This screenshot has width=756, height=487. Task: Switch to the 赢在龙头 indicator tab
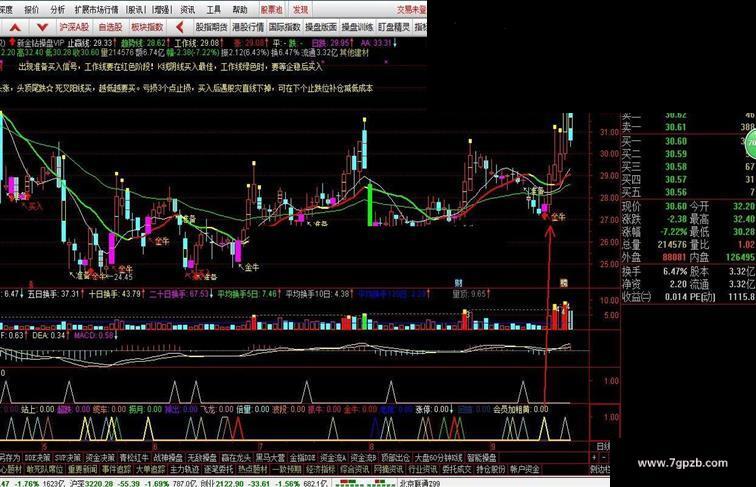point(236,458)
